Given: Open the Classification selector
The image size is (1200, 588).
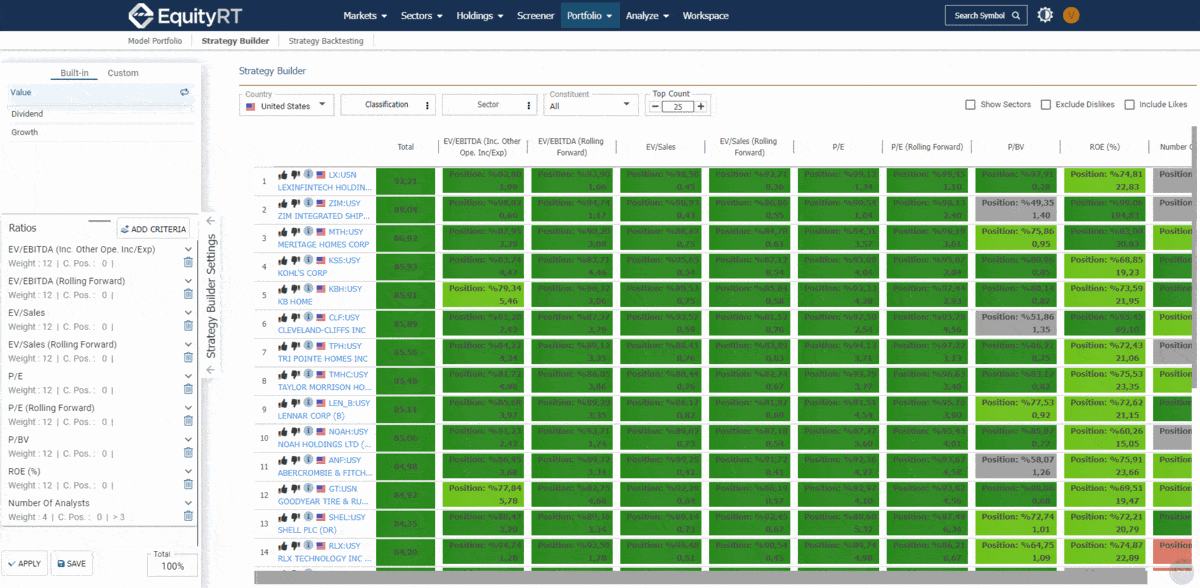Looking at the screenshot, I should [387, 105].
